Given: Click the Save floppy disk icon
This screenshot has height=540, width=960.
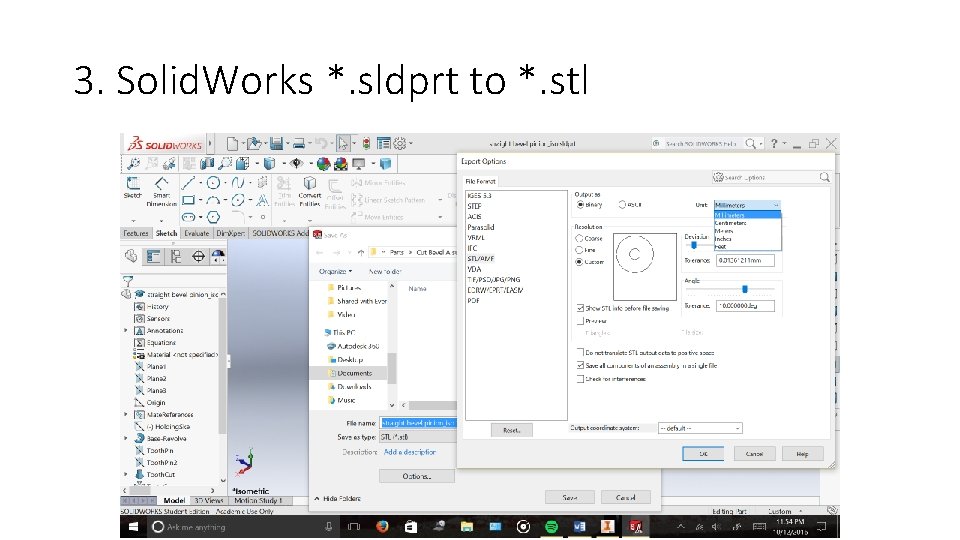Looking at the screenshot, I should pyautogui.click(x=276, y=143).
